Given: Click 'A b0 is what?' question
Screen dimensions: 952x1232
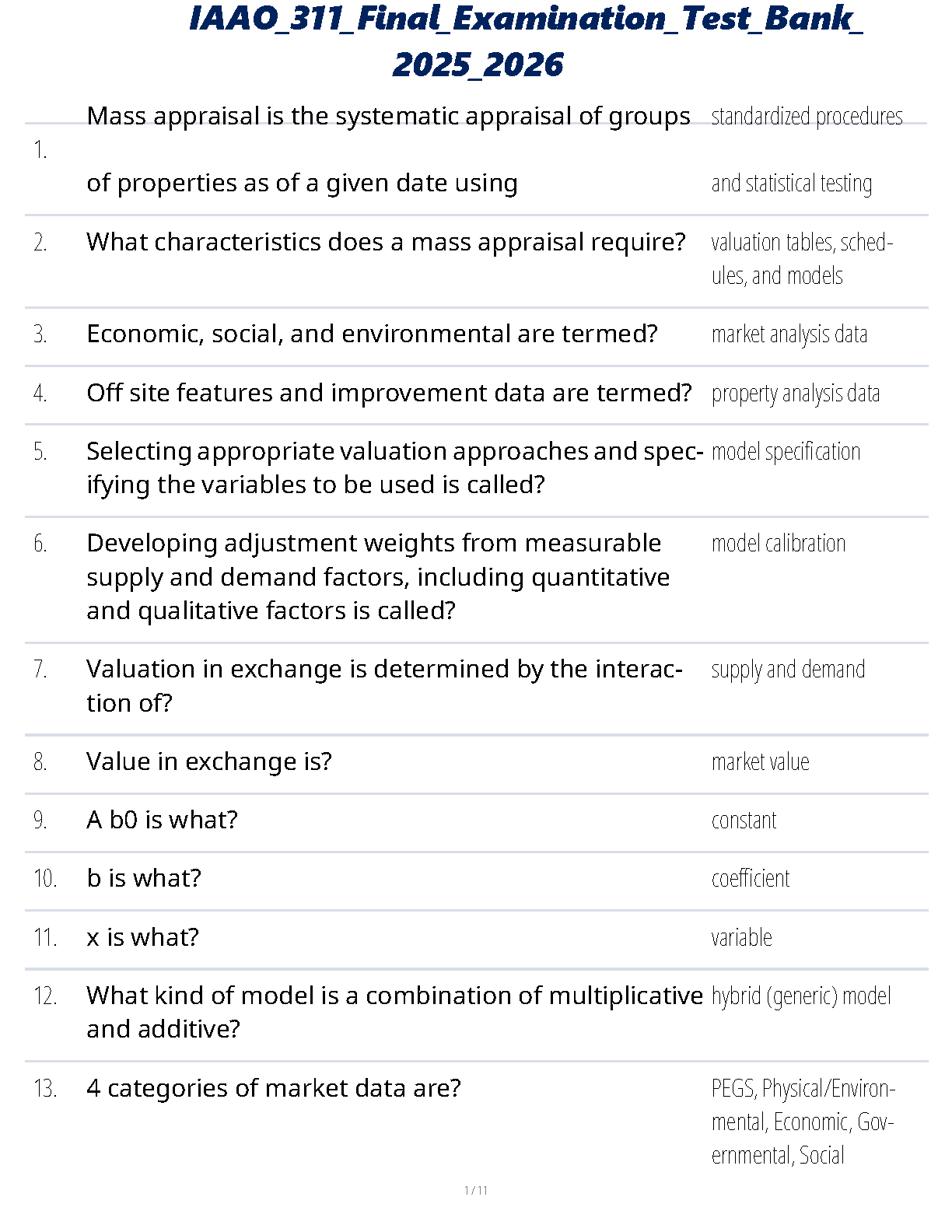Looking at the screenshot, I should pyautogui.click(x=162, y=820).
